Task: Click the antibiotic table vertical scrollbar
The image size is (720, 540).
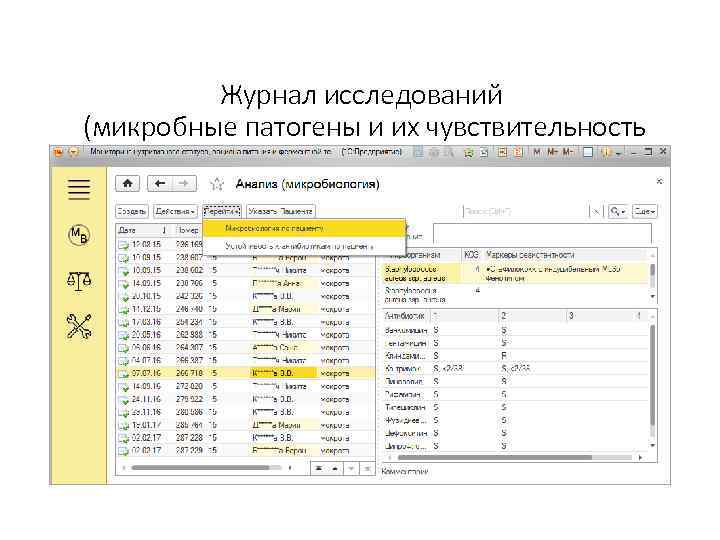Action: (x=652, y=375)
